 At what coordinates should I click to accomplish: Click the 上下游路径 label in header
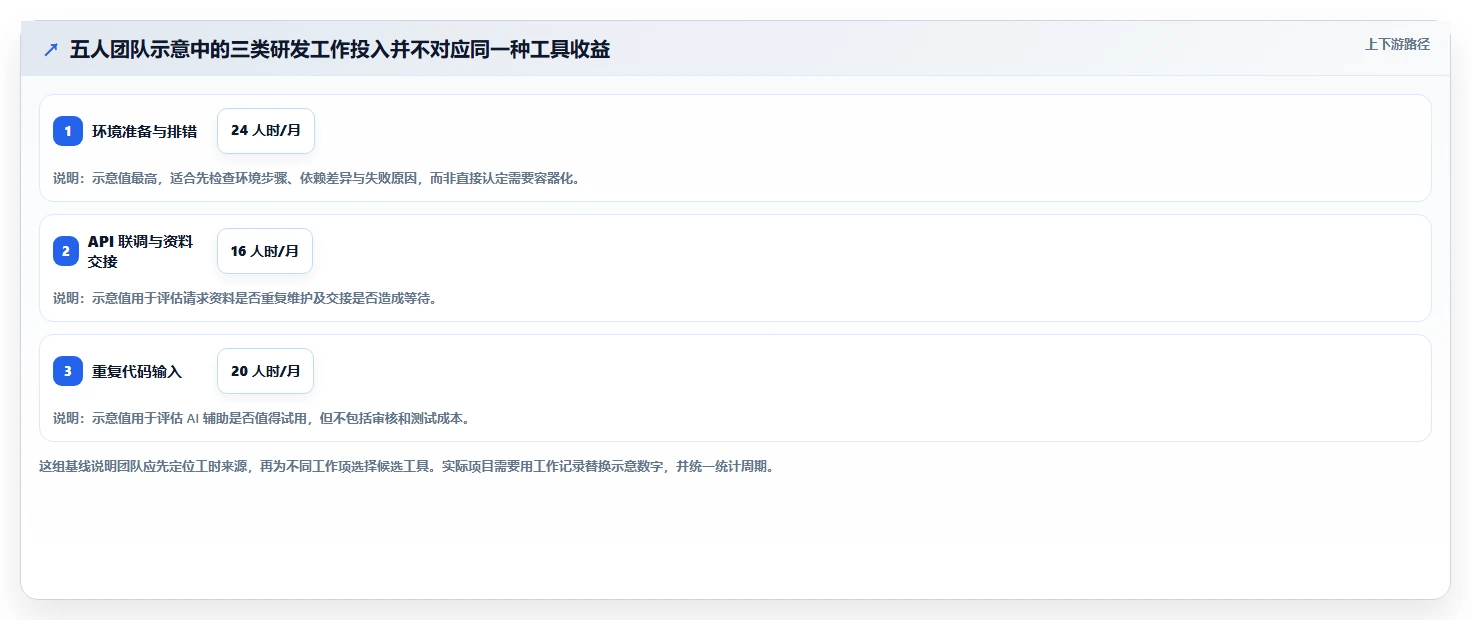click(1398, 44)
